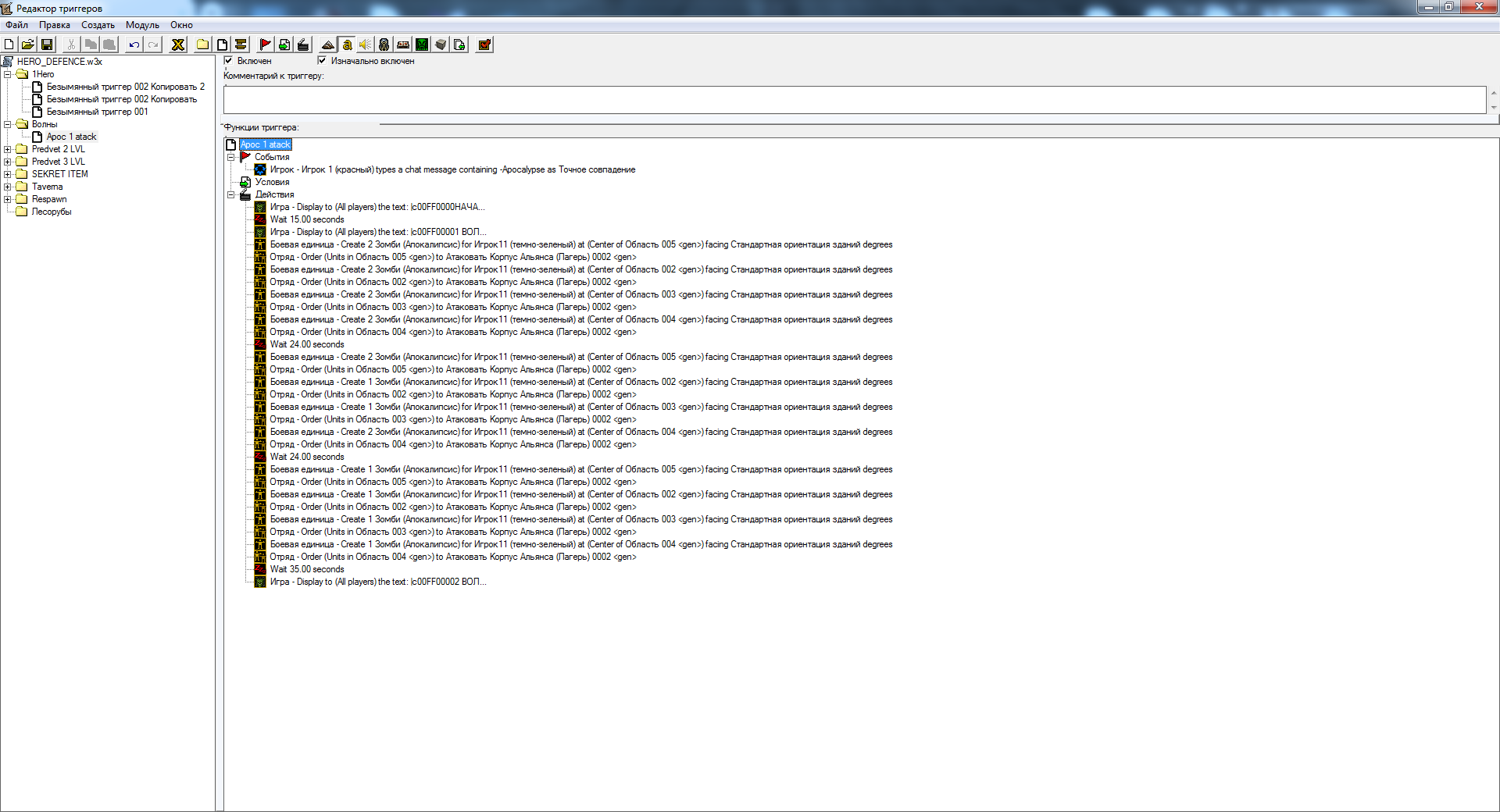Expand the Predvet 2 LVL folder

tap(8, 149)
